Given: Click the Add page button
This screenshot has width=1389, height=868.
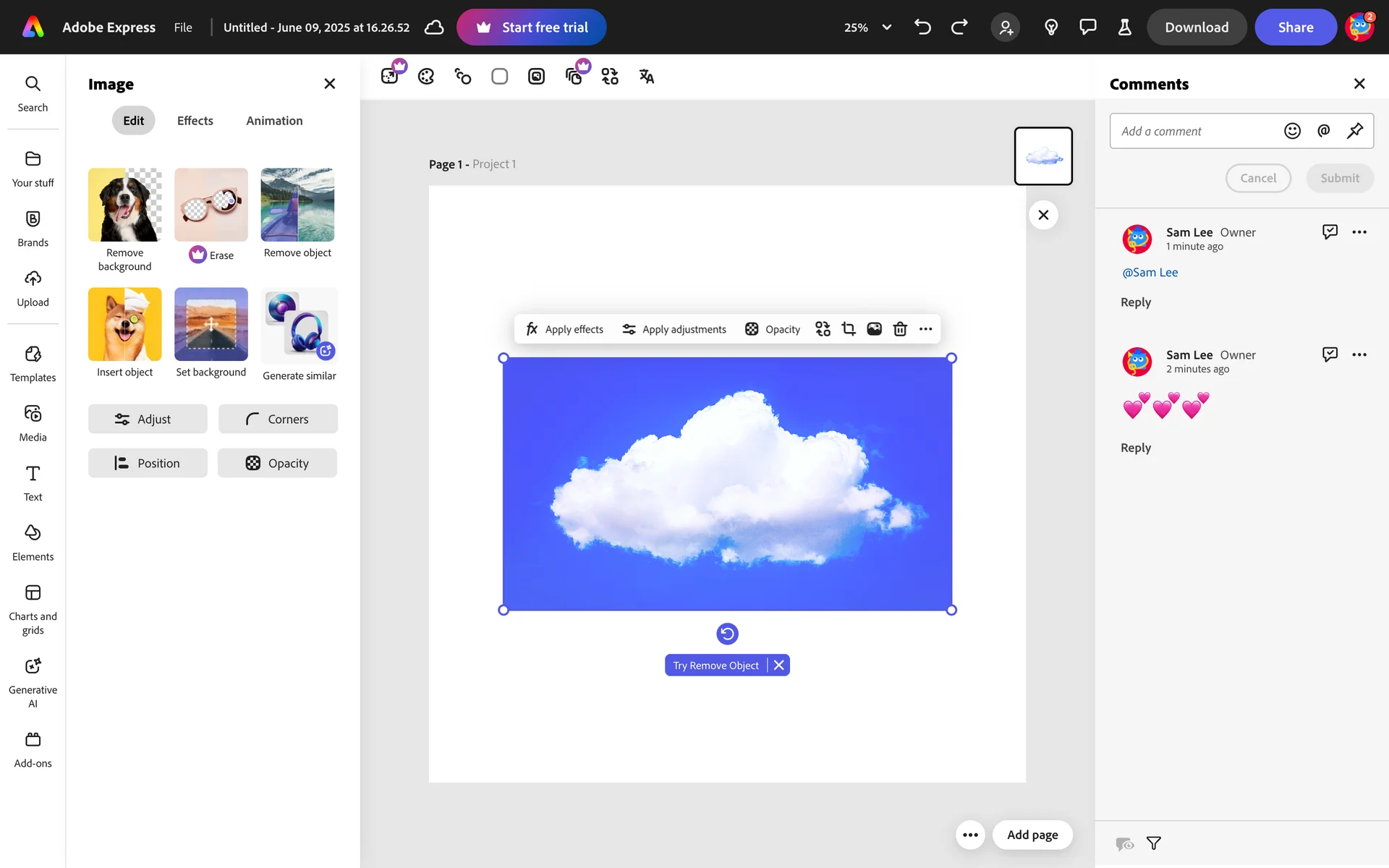Looking at the screenshot, I should (x=1032, y=835).
